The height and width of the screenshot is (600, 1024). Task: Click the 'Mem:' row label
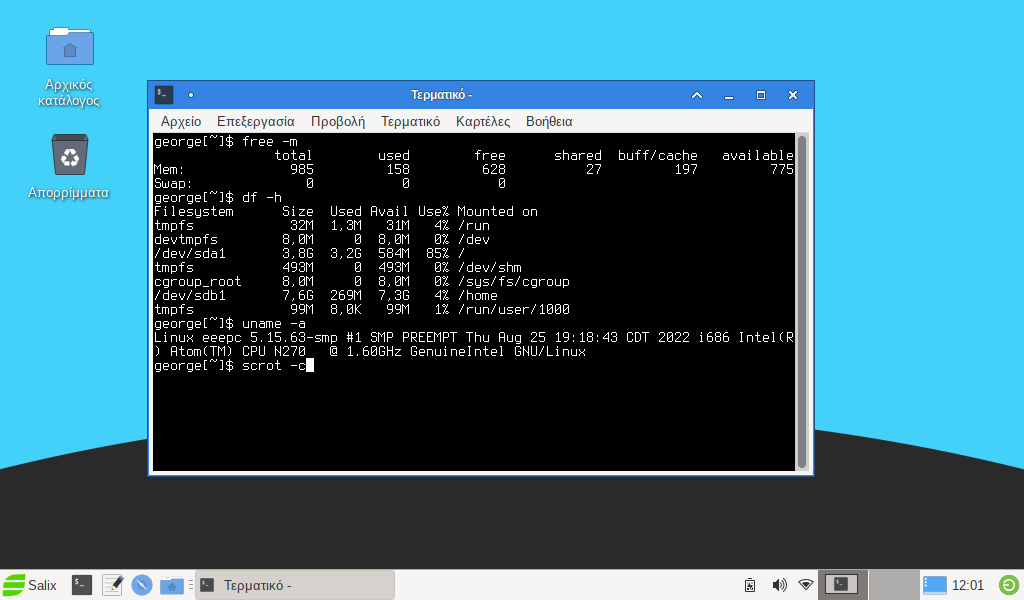[170, 170]
